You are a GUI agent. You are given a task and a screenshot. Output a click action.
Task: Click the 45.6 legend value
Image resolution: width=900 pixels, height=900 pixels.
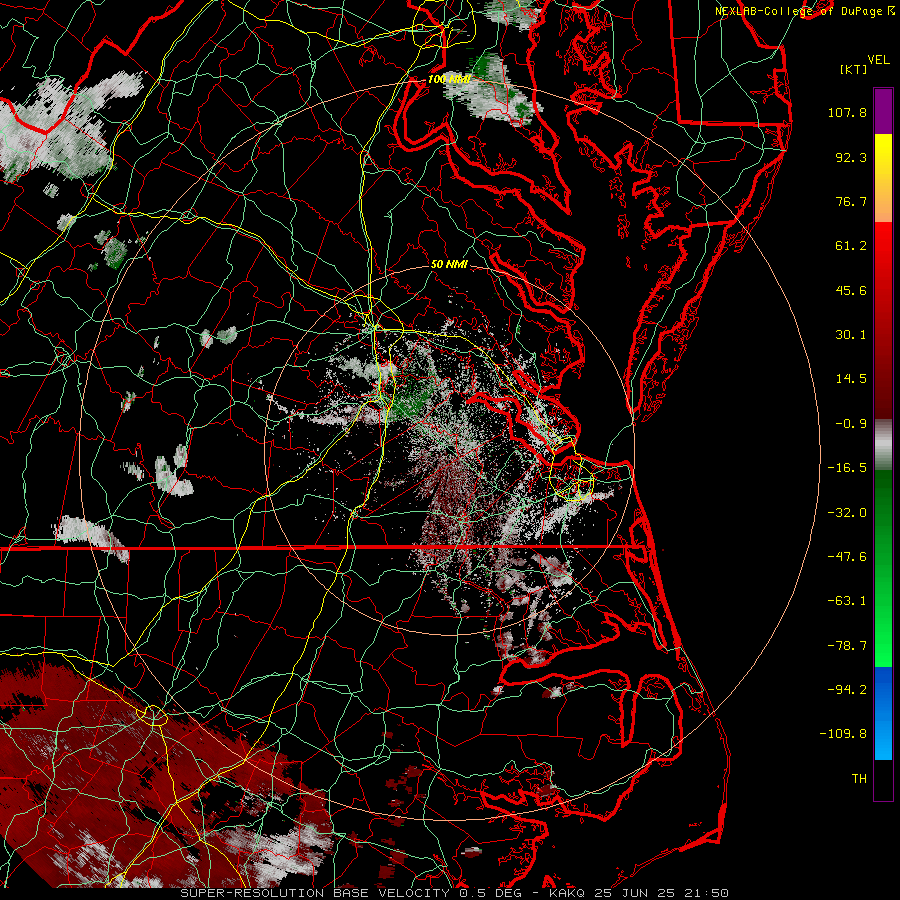pos(851,290)
